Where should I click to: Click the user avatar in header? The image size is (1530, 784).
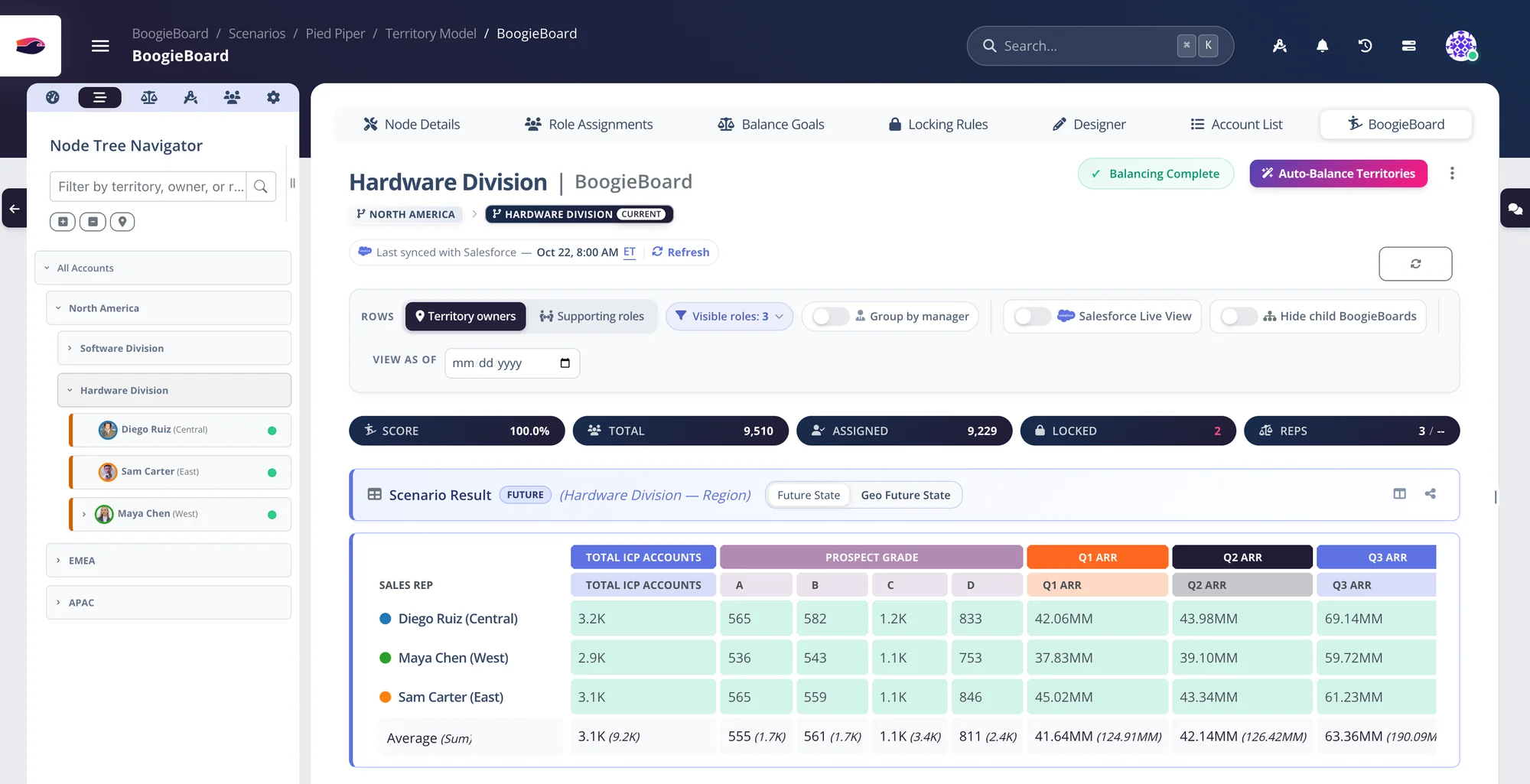(x=1461, y=46)
